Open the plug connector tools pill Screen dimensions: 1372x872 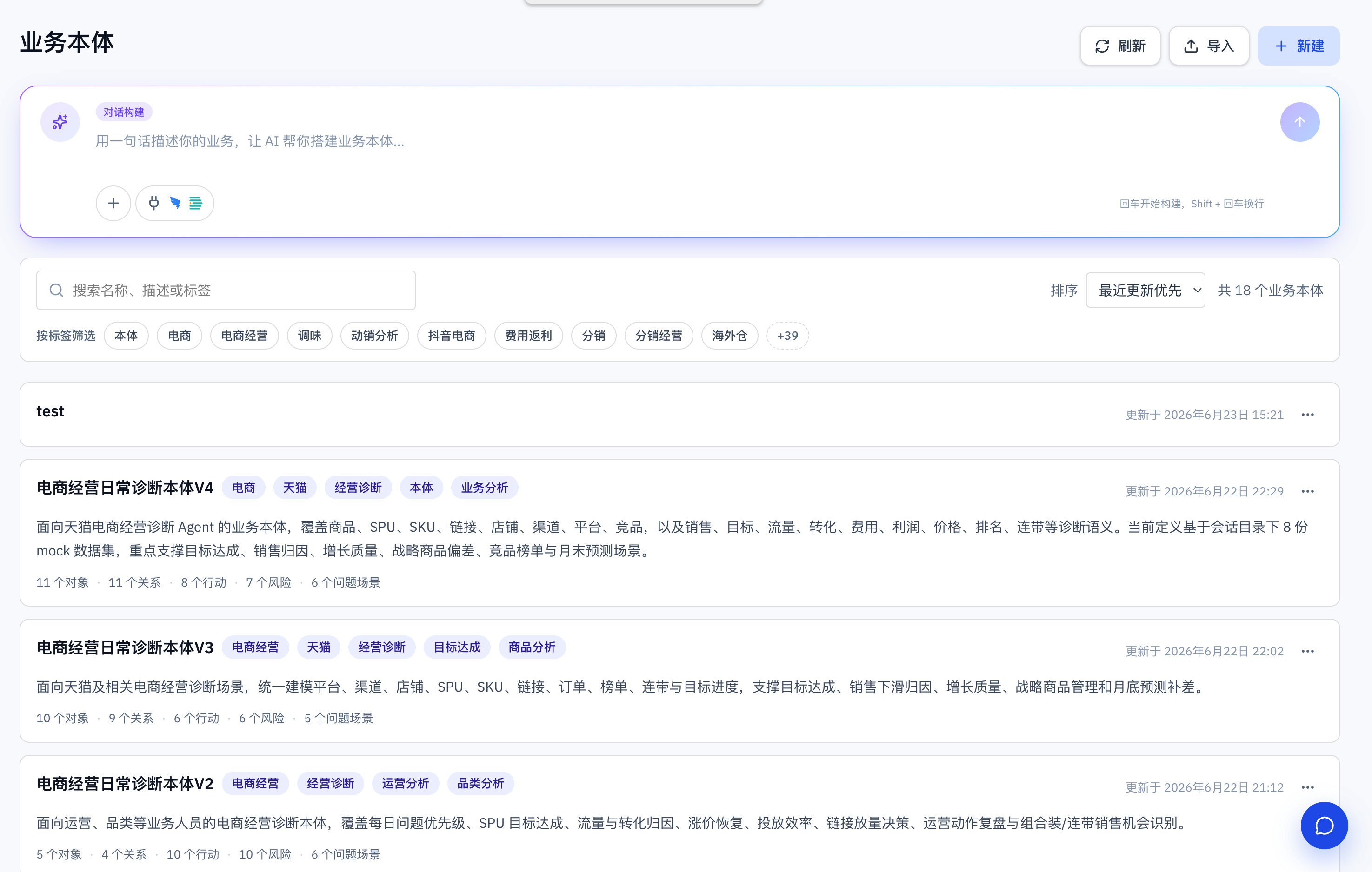pos(175,203)
